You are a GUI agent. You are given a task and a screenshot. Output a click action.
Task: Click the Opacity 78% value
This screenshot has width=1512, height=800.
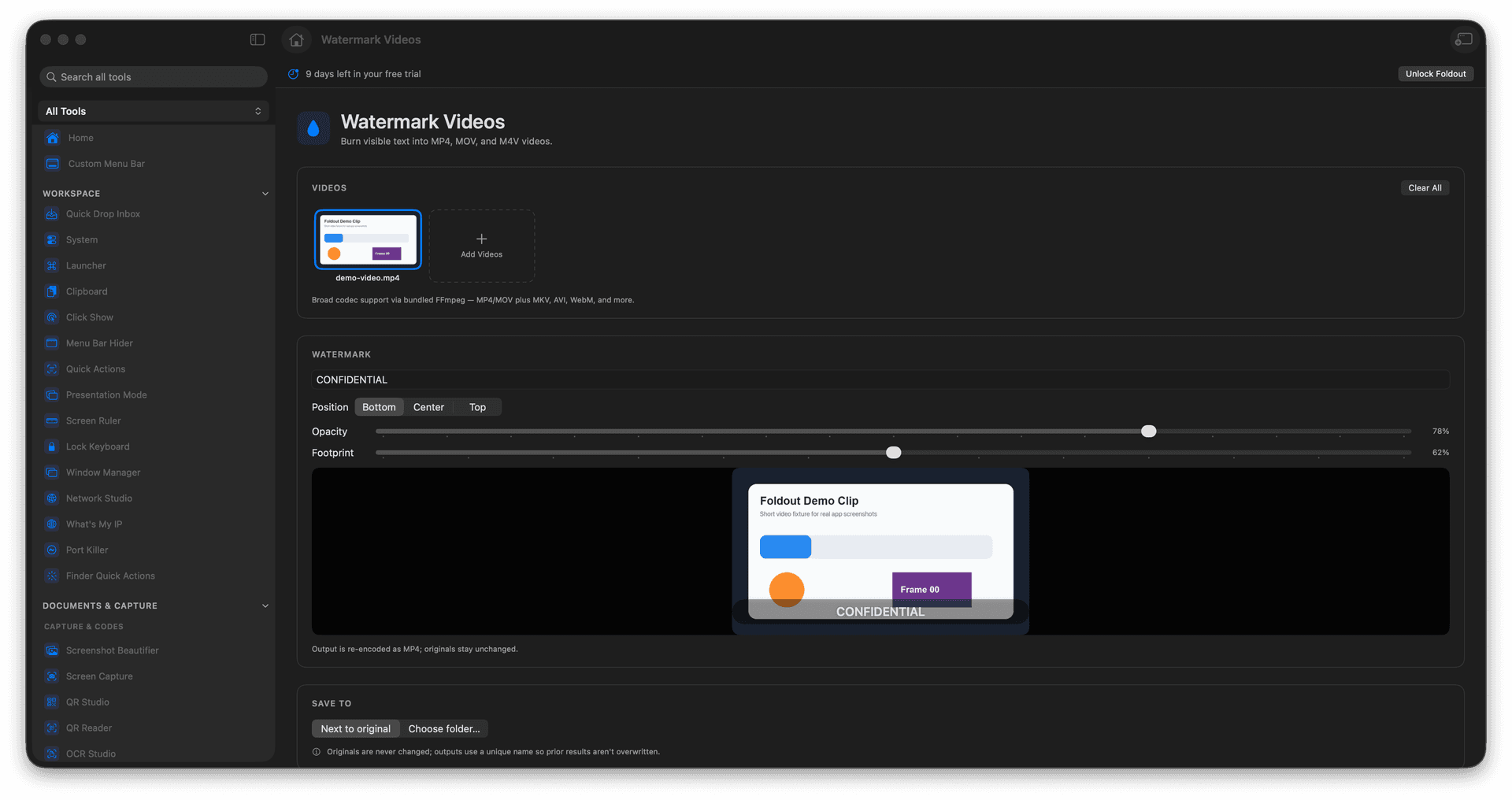coord(1440,431)
